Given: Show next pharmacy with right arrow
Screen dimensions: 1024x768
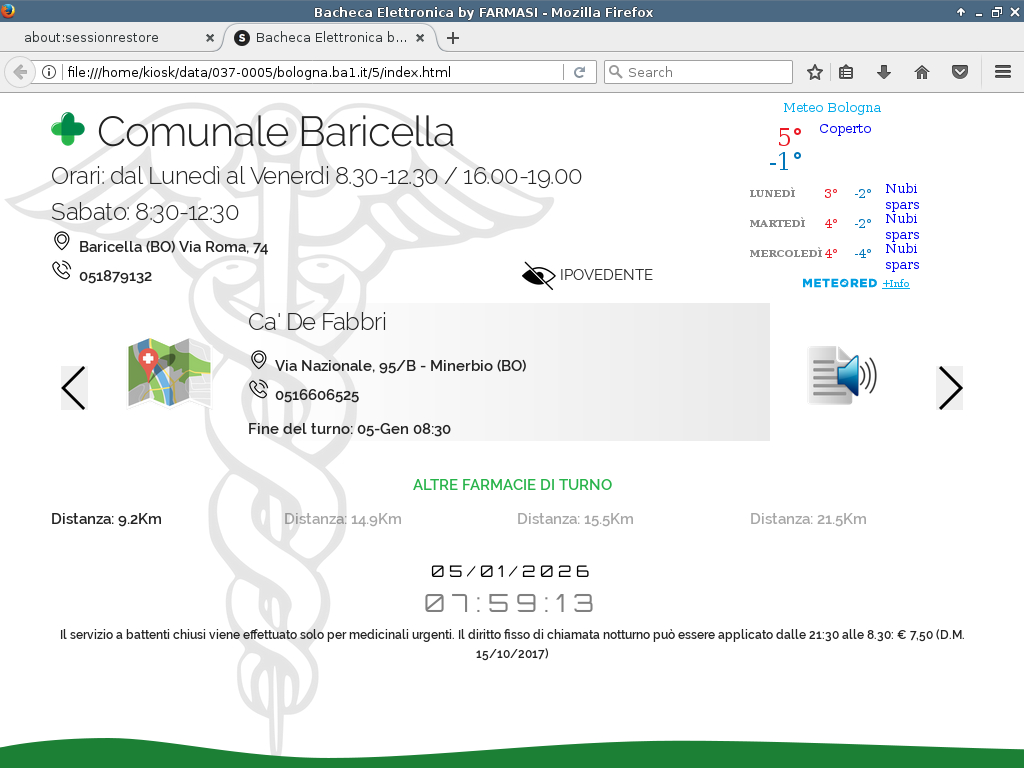Looking at the screenshot, I should (949, 388).
